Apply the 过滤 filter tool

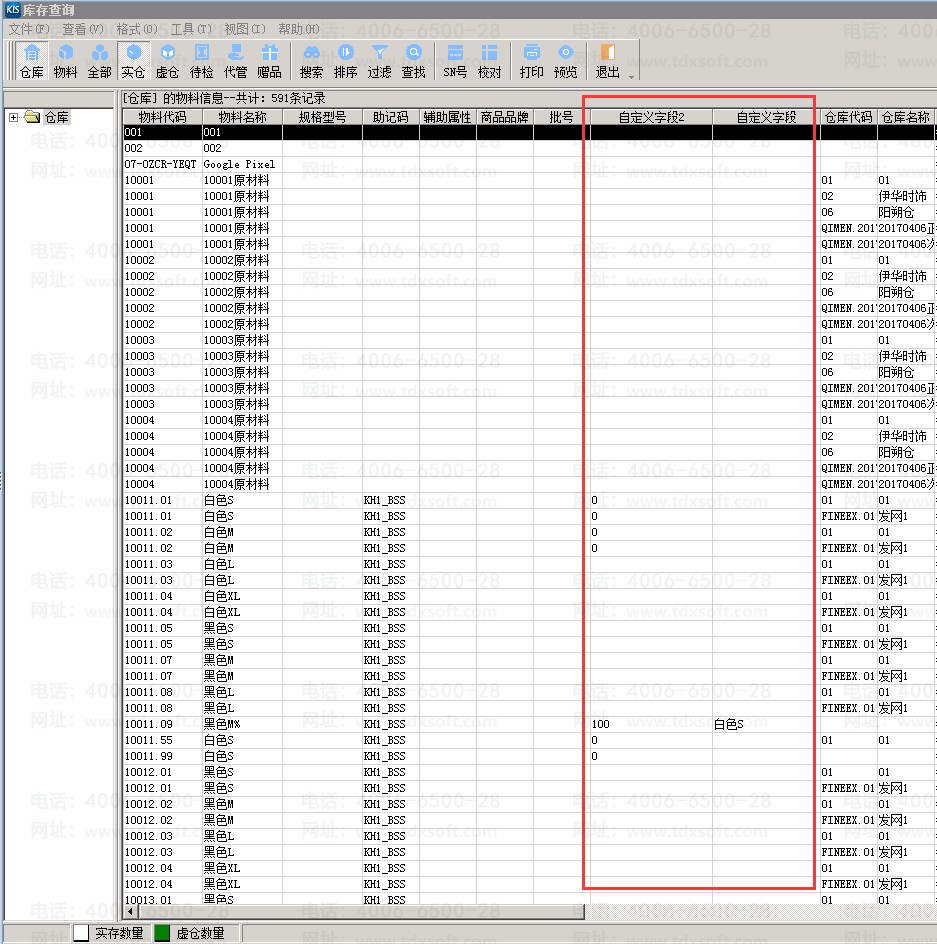[379, 60]
